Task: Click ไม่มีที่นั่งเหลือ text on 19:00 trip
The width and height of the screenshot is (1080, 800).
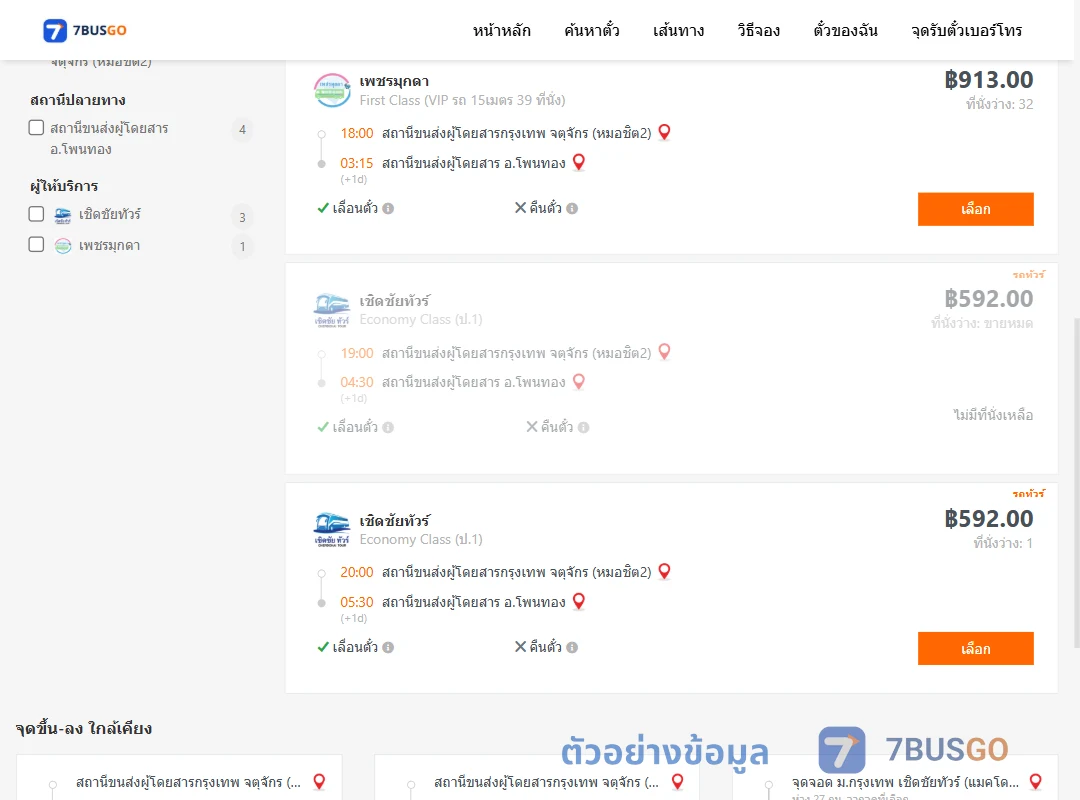Action: tap(993, 415)
